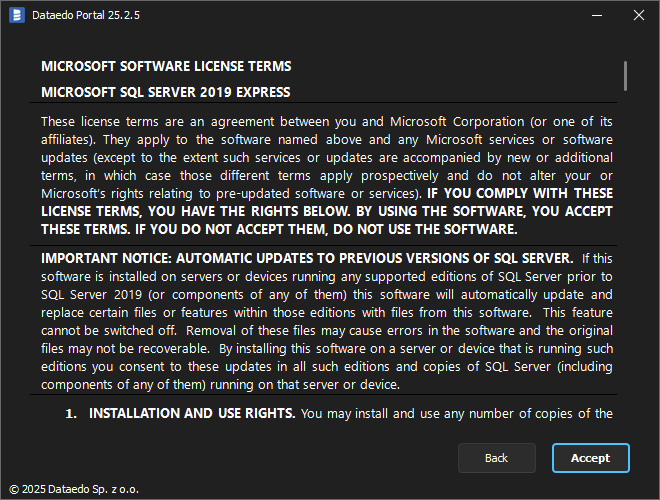
Task: Click the Dataedo logo icon in title bar
Action: pos(16,15)
